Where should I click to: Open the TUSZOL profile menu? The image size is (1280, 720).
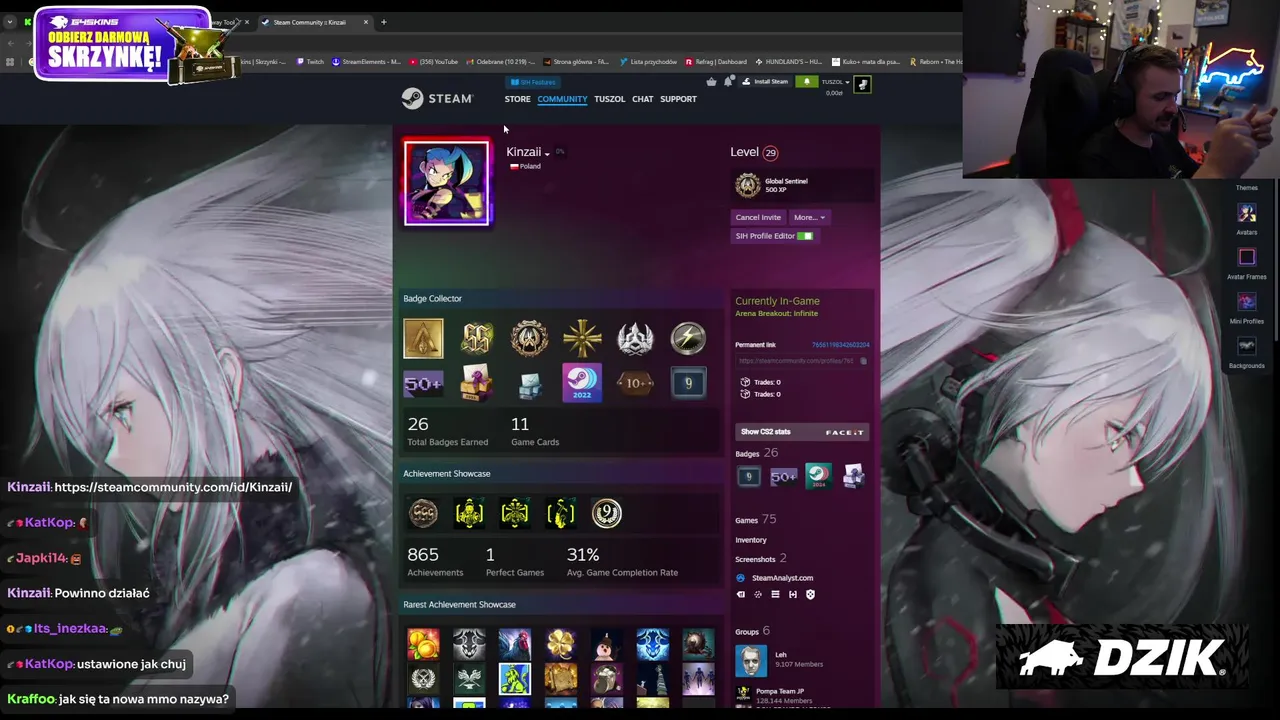609,99
